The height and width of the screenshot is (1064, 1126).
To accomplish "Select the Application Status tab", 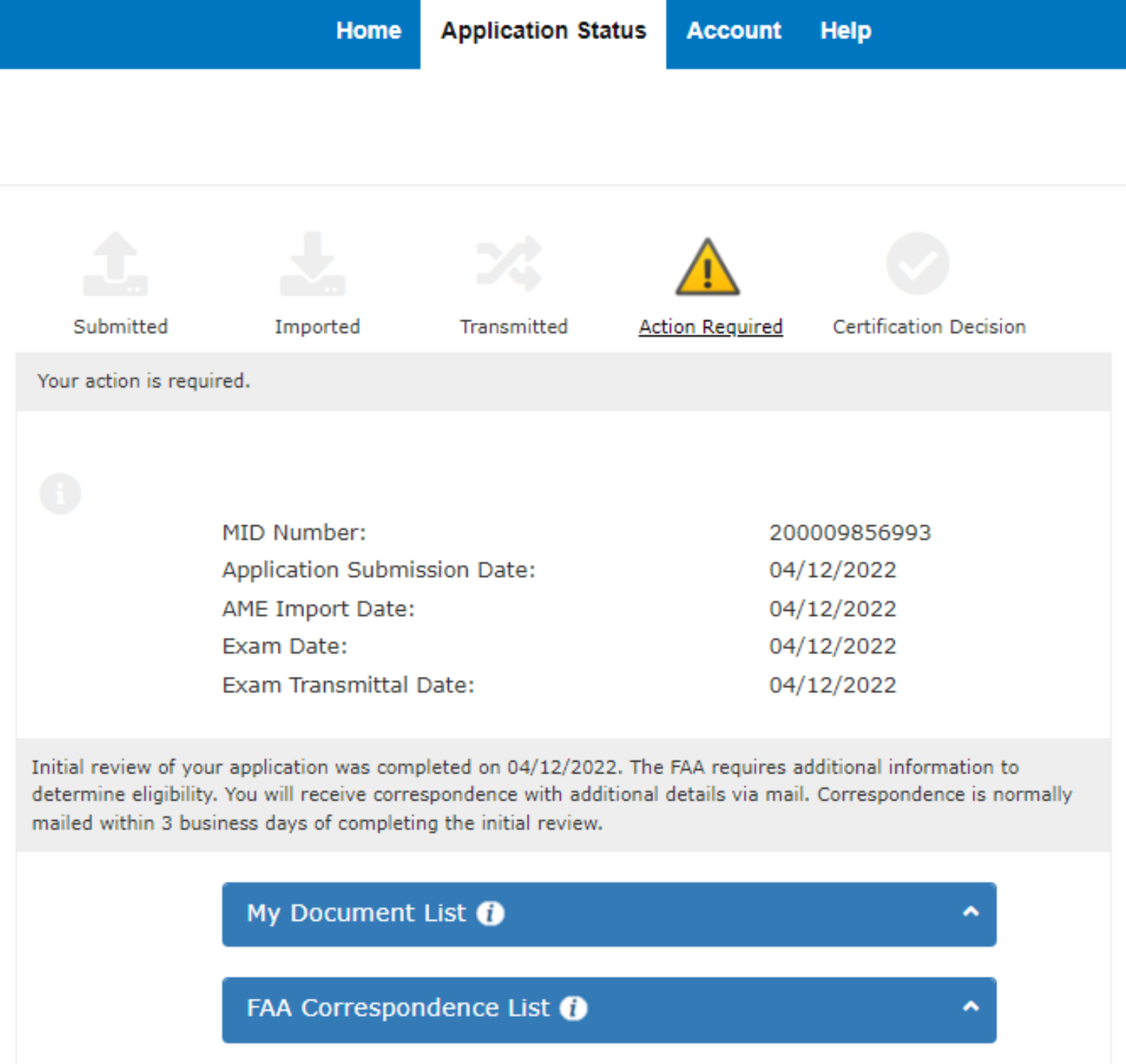I will click(543, 31).
